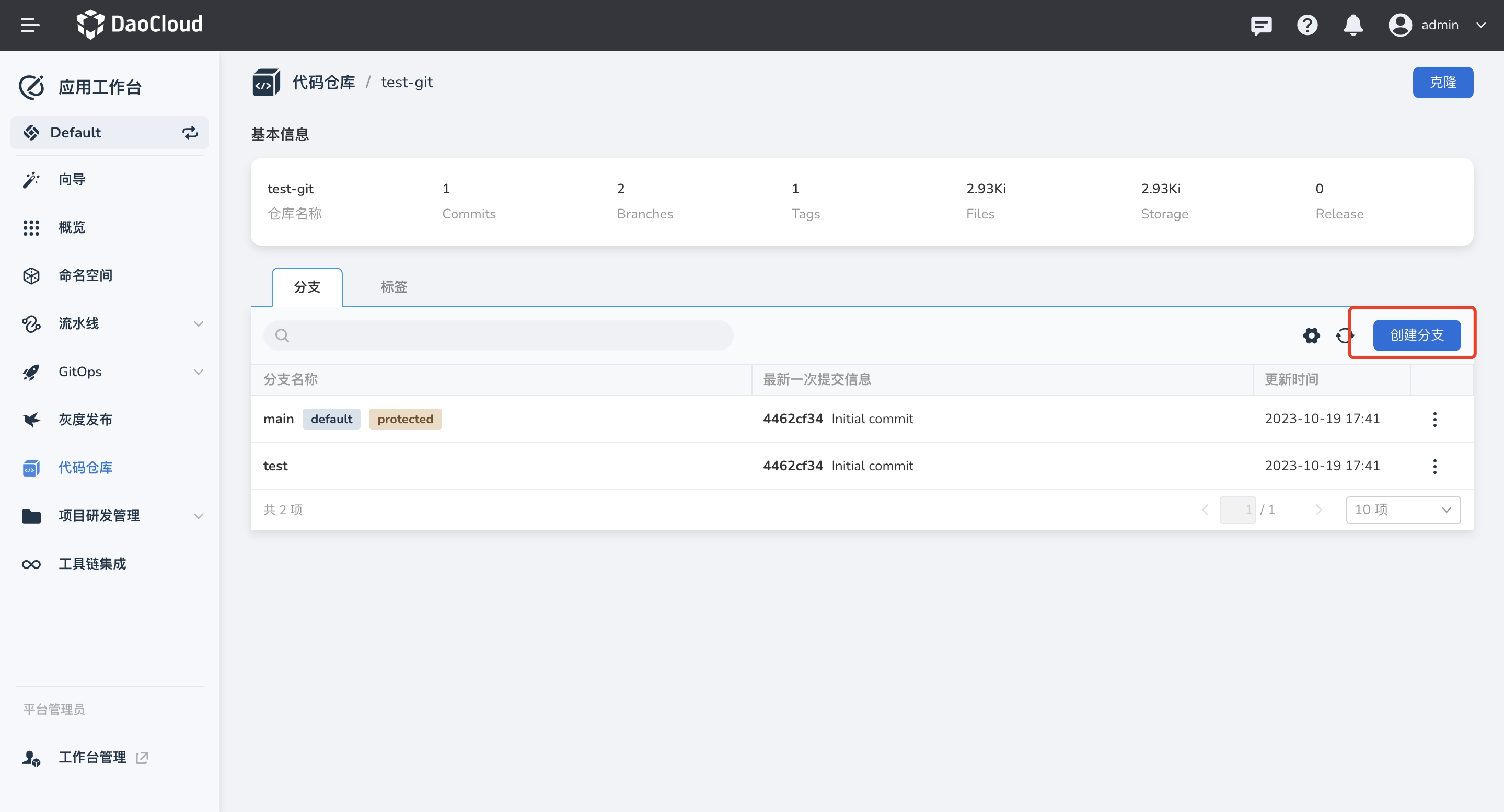Toggle the hamburger sidebar menu icon

[30, 25]
